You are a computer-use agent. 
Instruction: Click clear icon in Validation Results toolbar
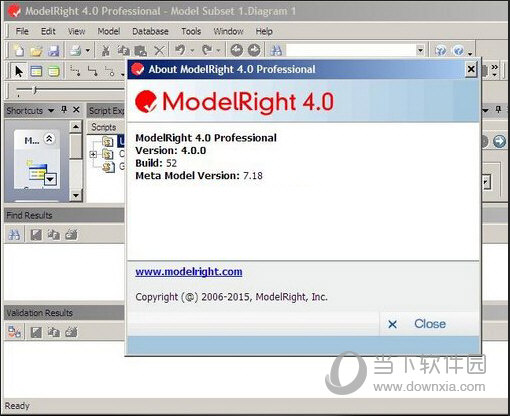click(71, 332)
